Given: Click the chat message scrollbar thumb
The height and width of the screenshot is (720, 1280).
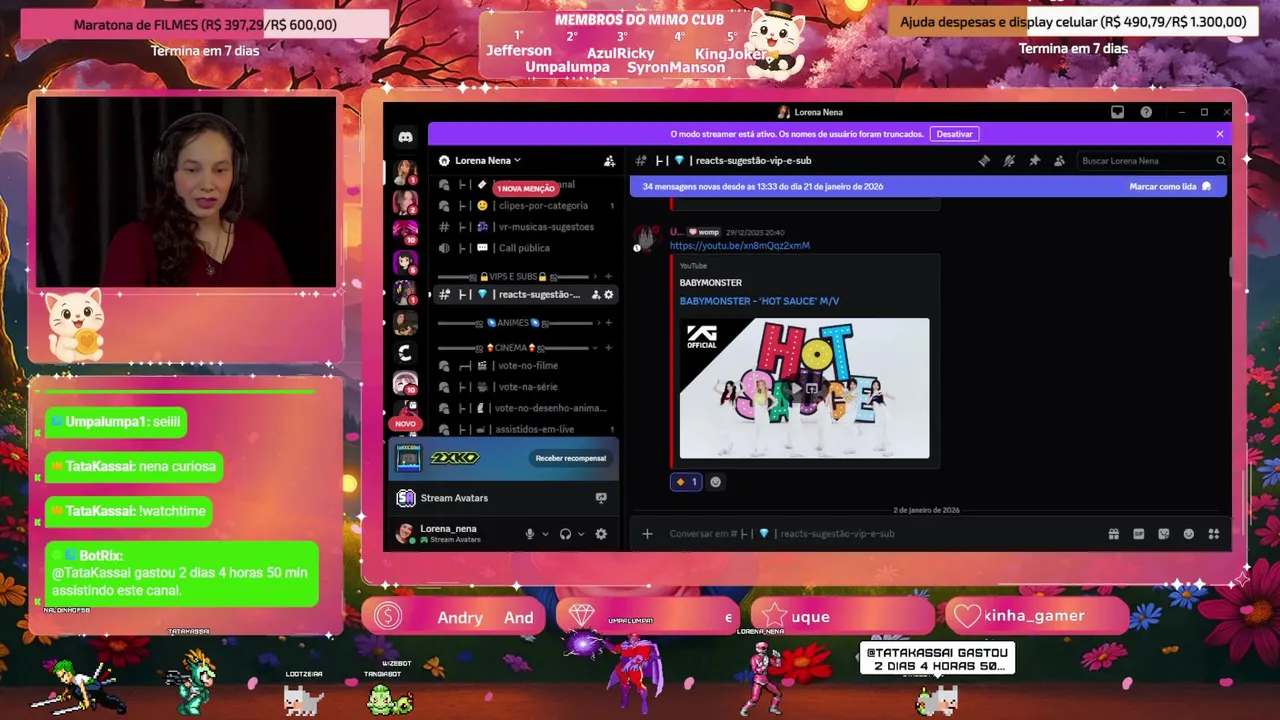Looking at the screenshot, I should coord(1231,268).
